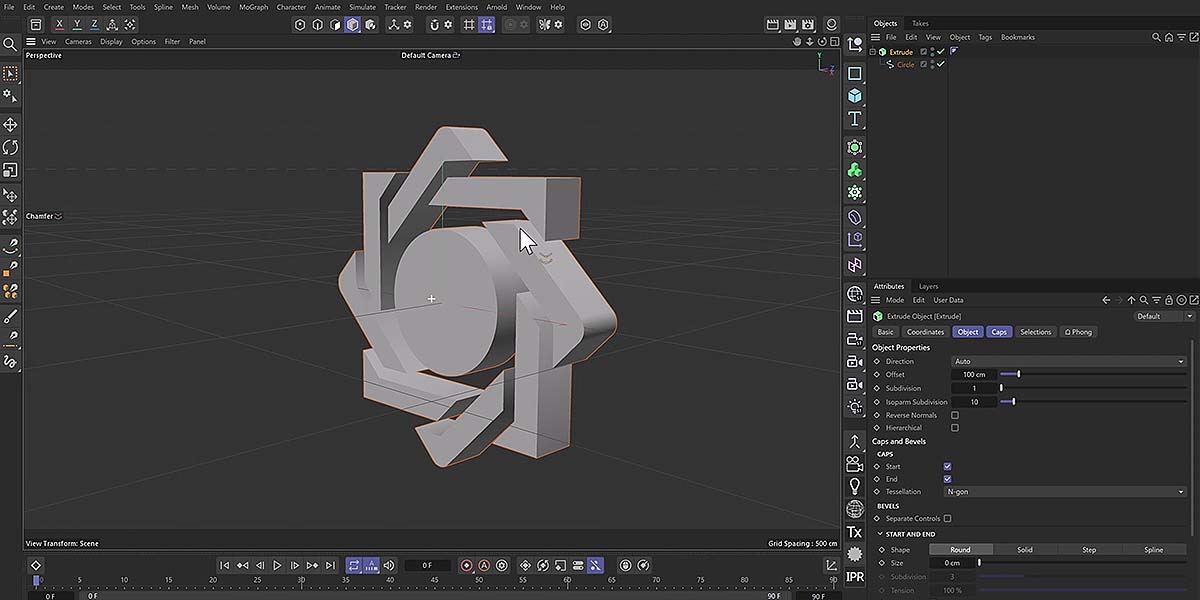The image size is (1200, 600).
Task: Toggle the Z axis lock
Action: point(95,24)
